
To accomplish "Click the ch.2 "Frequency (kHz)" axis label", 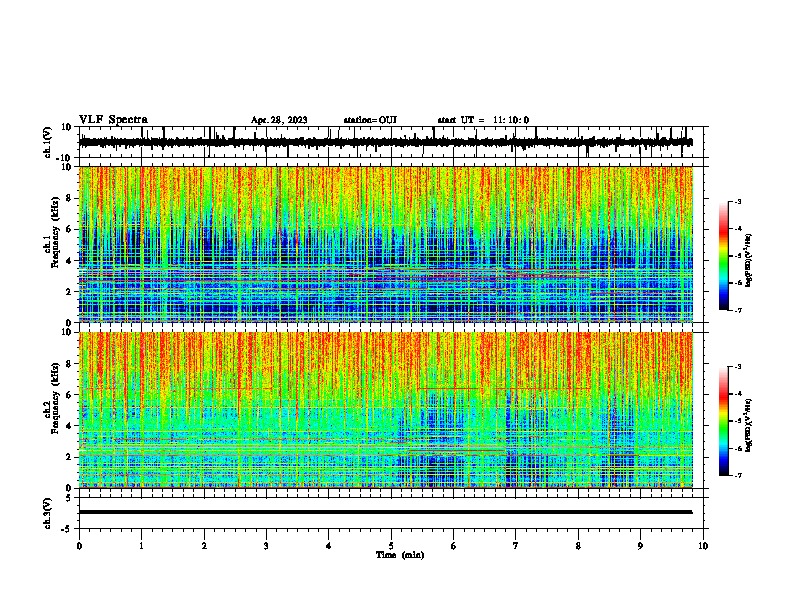I will click(x=55, y=398).
